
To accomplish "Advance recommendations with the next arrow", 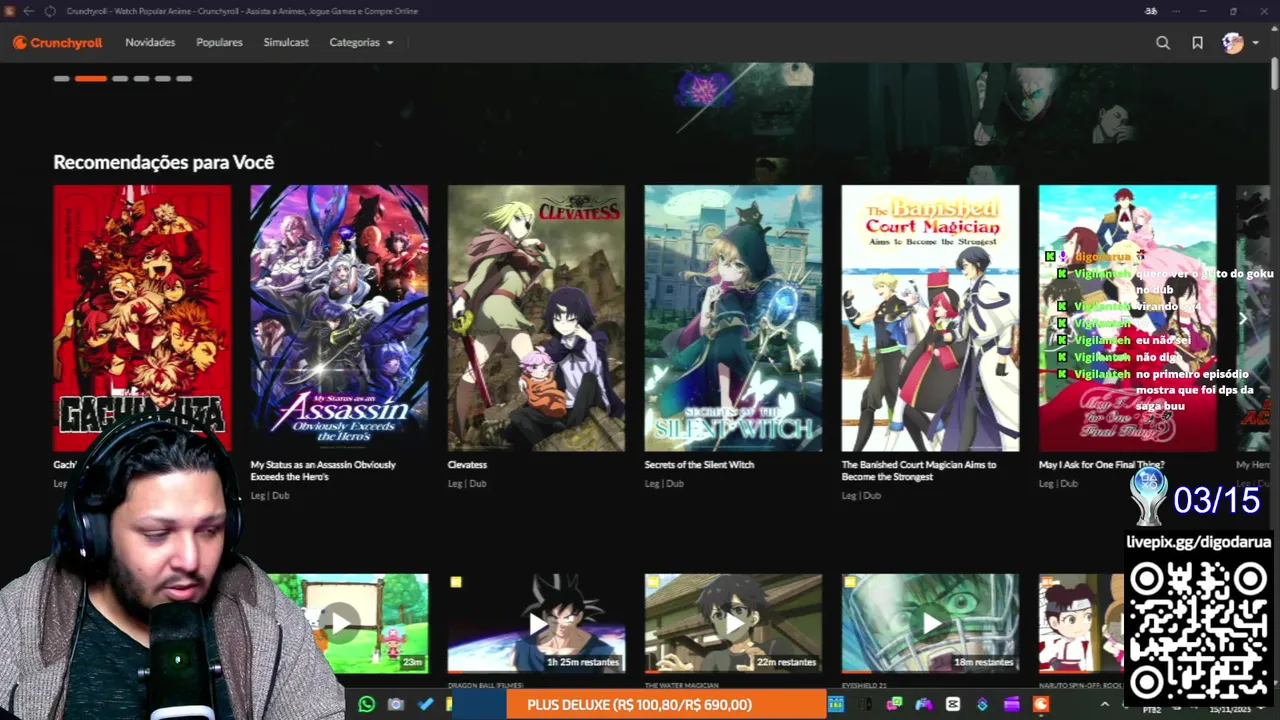I will tap(1243, 318).
